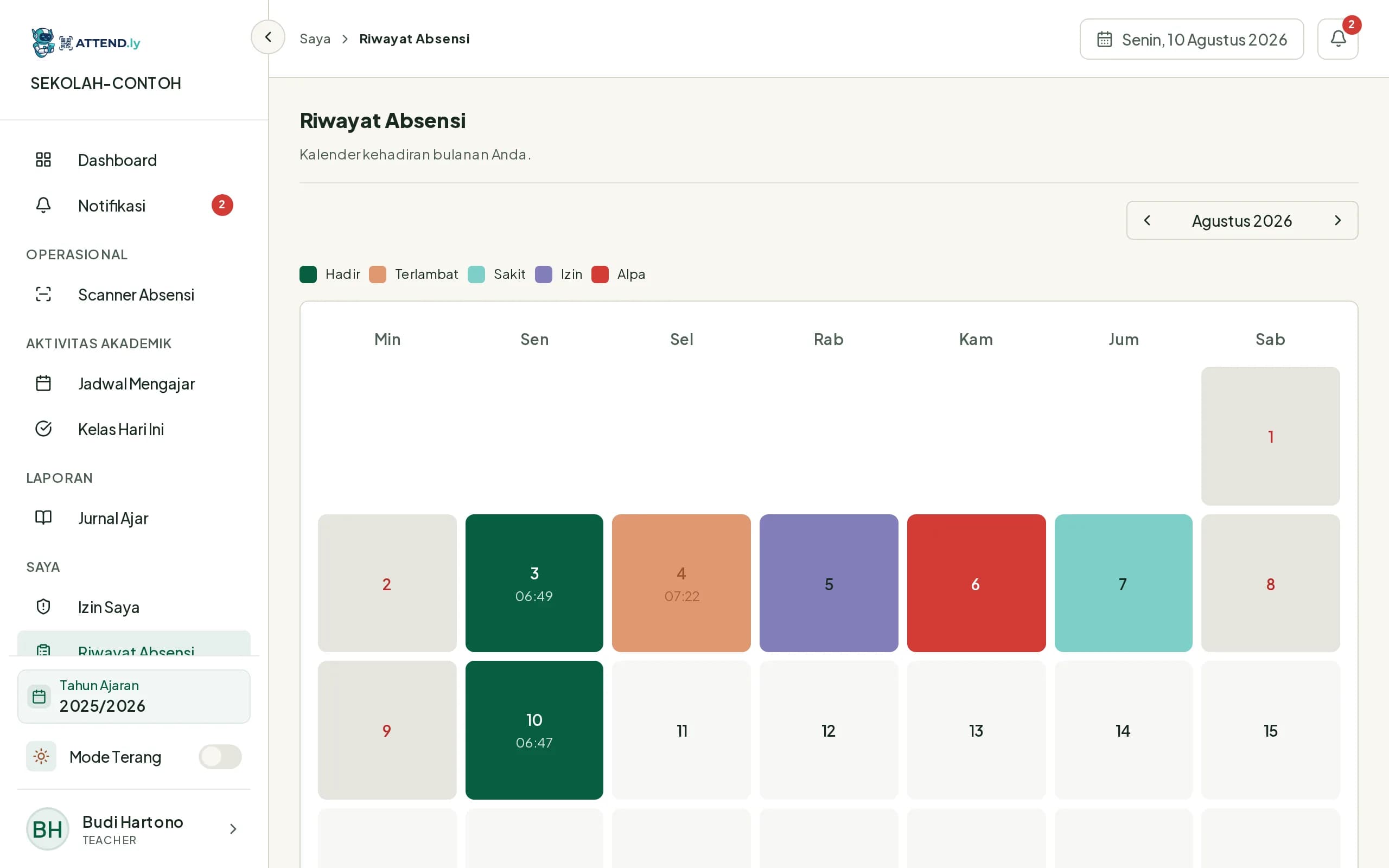Image resolution: width=1389 pixels, height=868 pixels.
Task: Open the Izin Saya menu item
Action: [x=133, y=607]
